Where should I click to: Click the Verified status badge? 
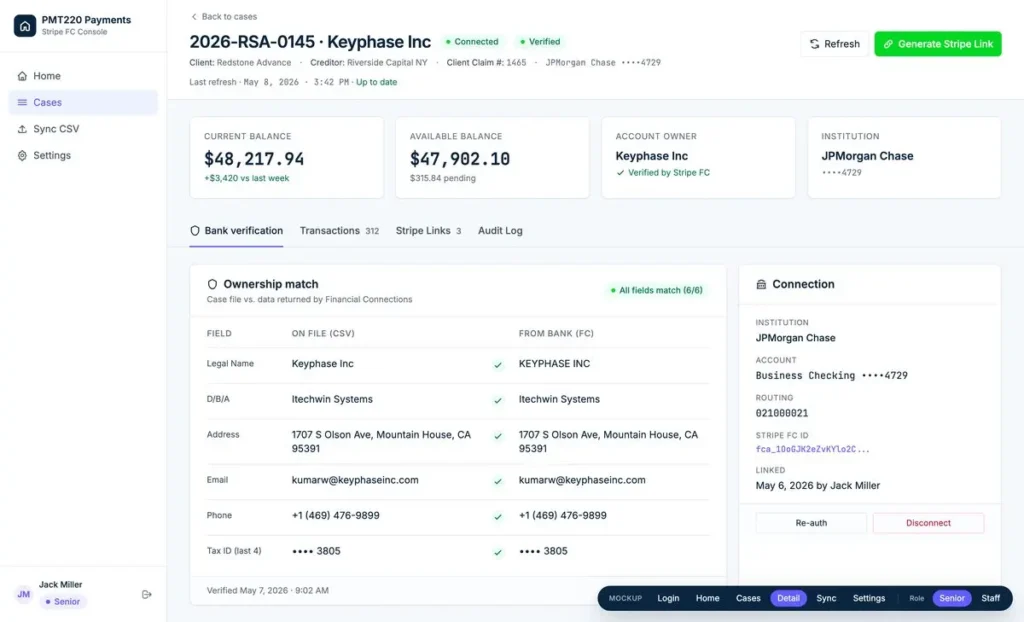540,41
